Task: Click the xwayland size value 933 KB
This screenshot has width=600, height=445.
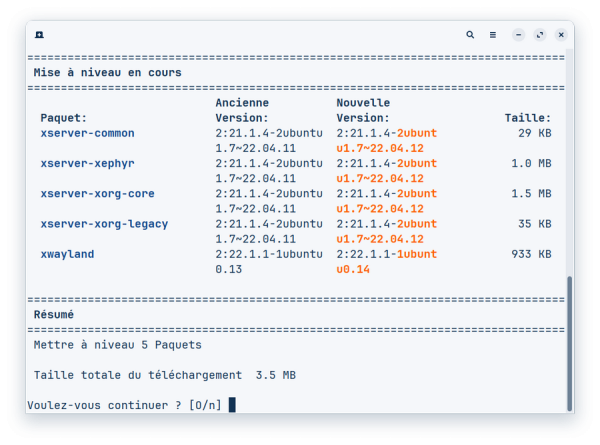Action: (530, 254)
